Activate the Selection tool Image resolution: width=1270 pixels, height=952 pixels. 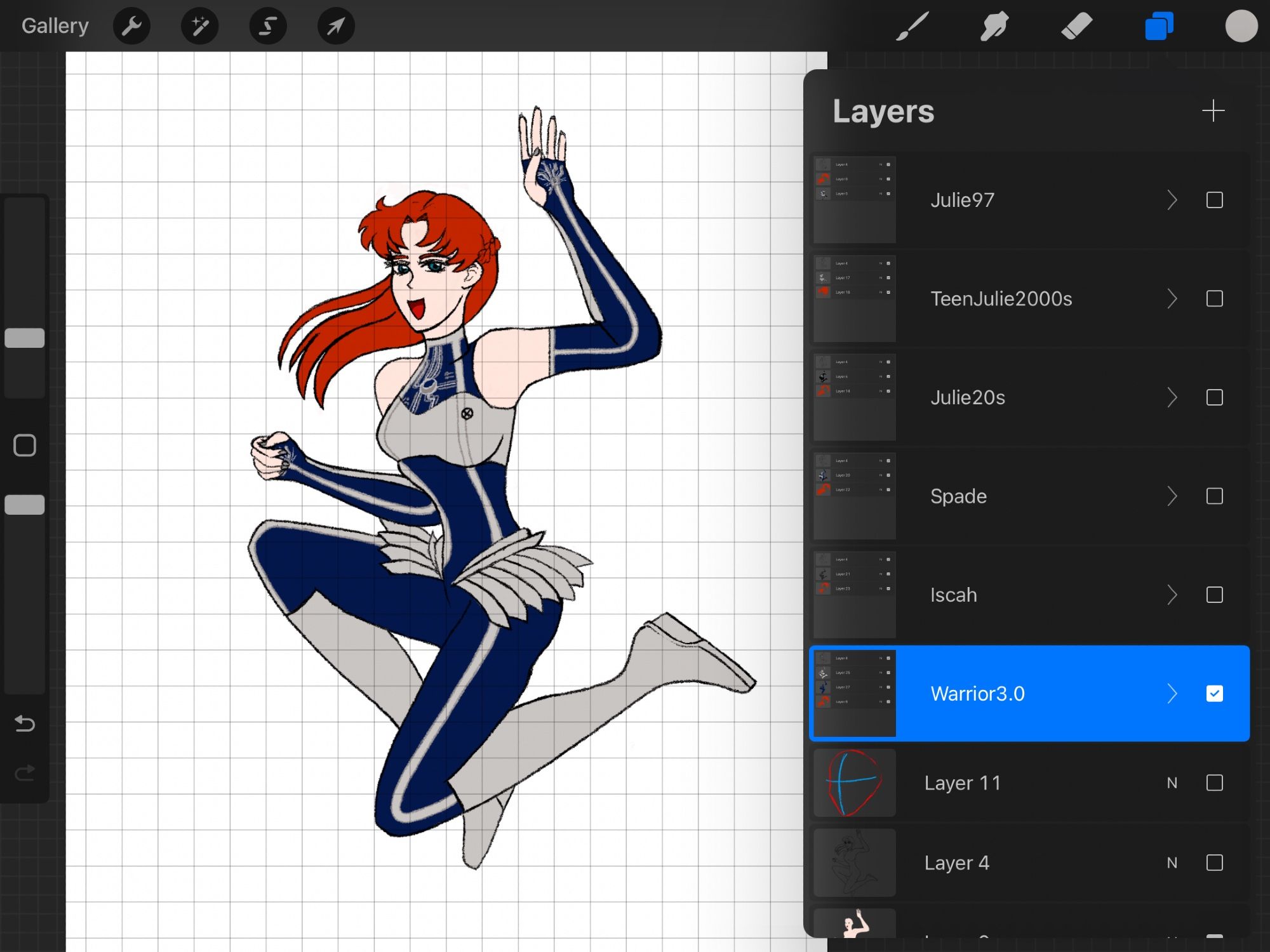tap(268, 26)
